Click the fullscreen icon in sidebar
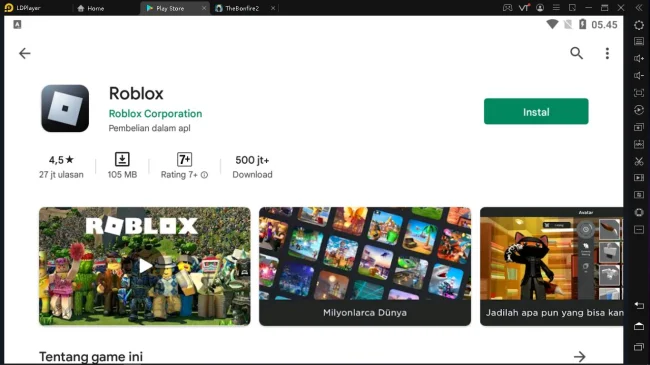This screenshot has height=365, width=650. (639, 93)
